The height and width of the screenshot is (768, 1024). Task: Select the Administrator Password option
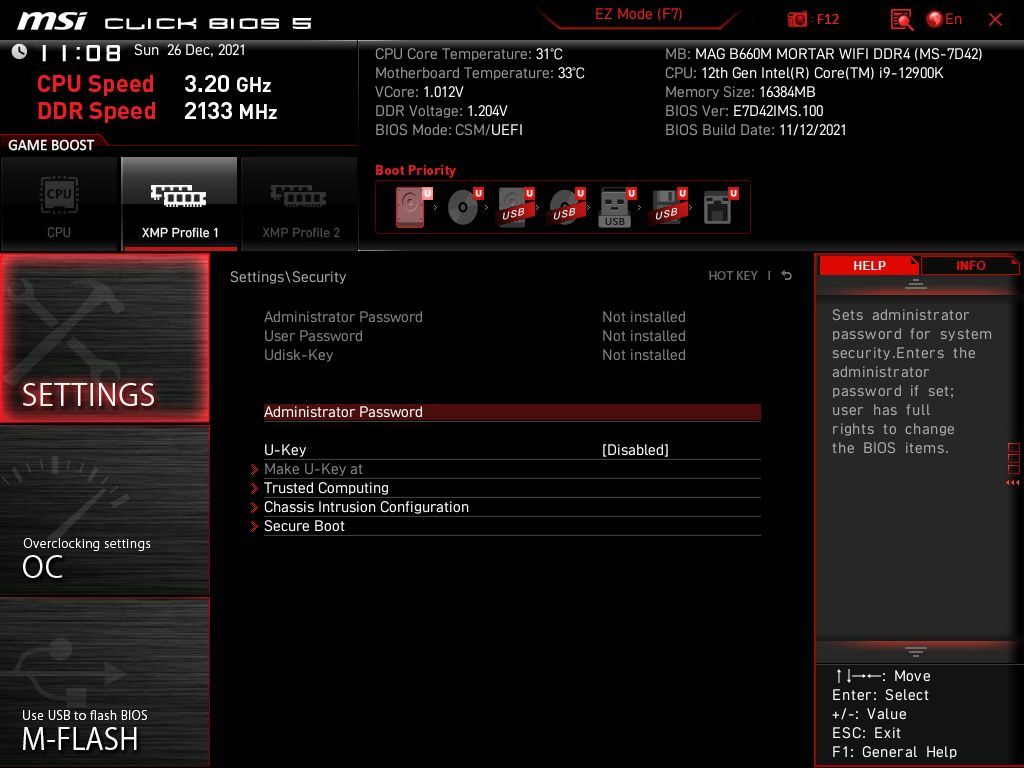tap(343, 412)
